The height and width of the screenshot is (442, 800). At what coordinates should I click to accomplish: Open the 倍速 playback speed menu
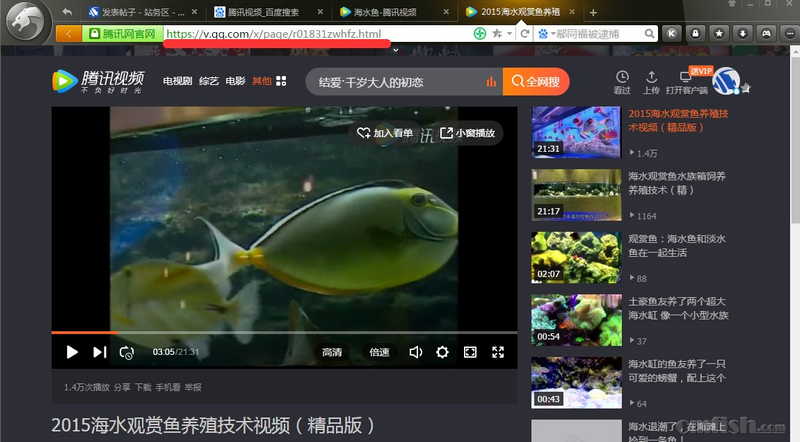[379, 352]
